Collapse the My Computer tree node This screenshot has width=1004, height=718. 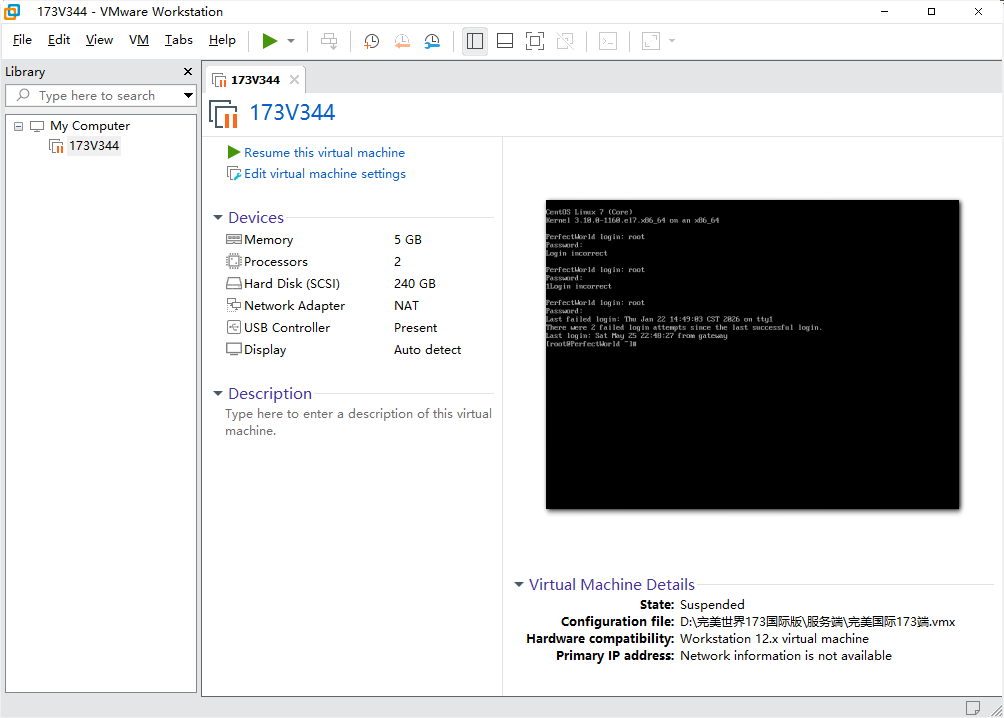(19, 126)
